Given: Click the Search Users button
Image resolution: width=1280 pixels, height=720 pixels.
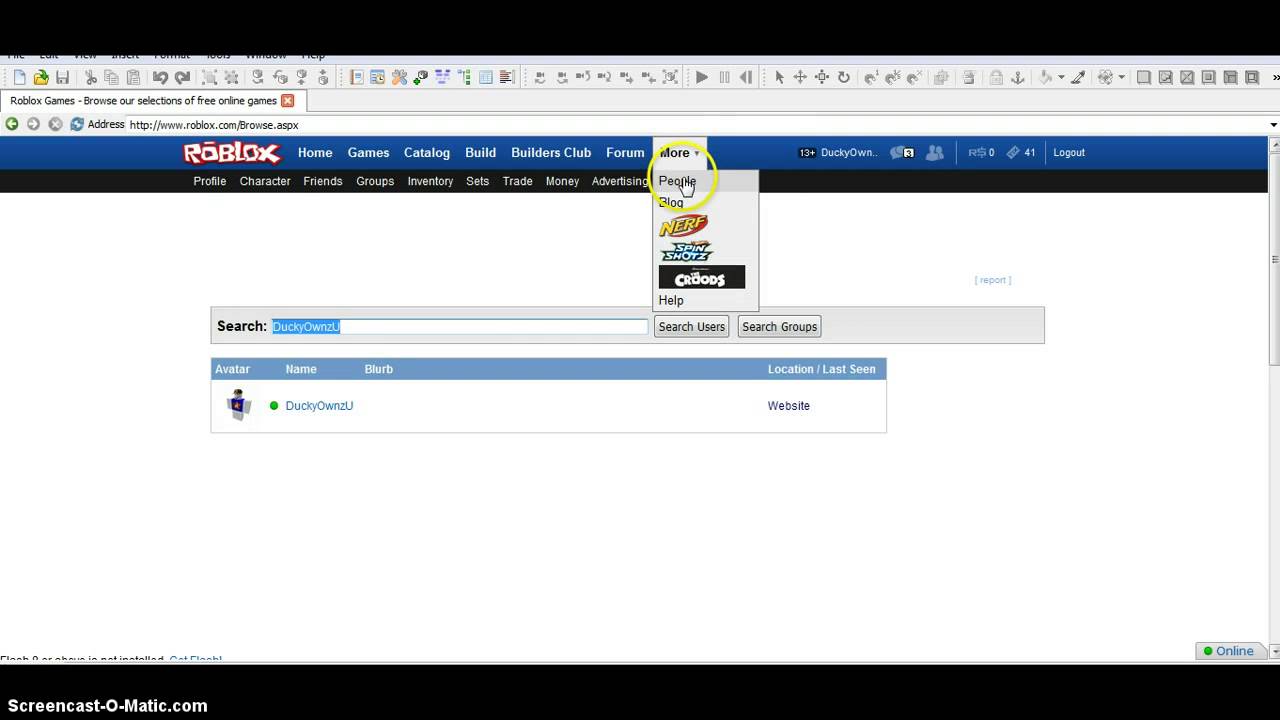Looking at the screenshot, I should [691, 327].
